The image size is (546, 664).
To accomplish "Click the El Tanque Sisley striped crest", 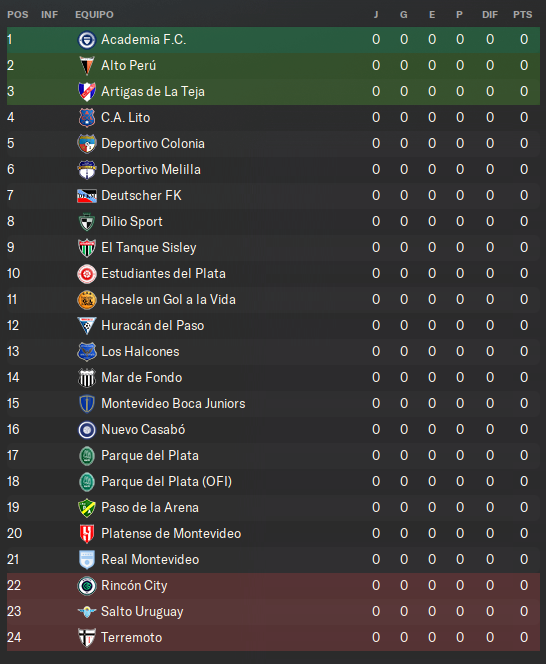I will tap(87, 248).
